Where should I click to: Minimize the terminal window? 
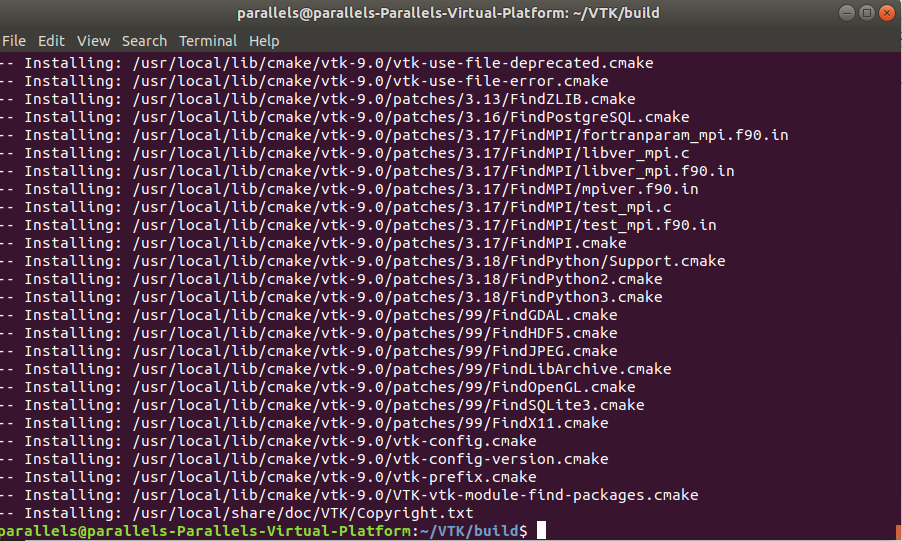click(x=847, y=13)
